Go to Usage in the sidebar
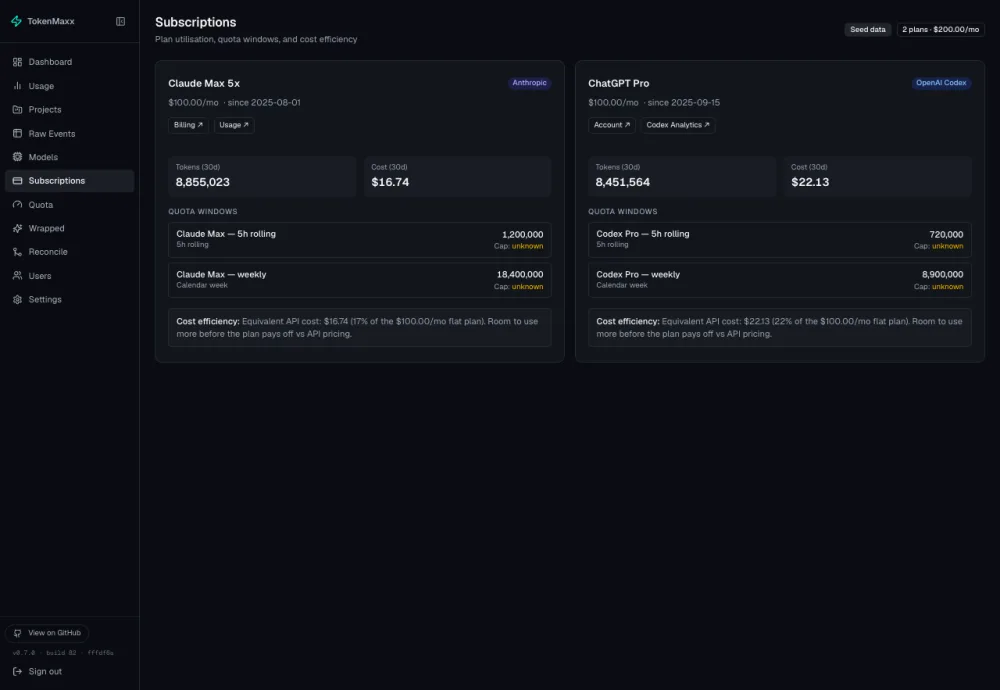Screen dimensions: 1000x690 70,85
